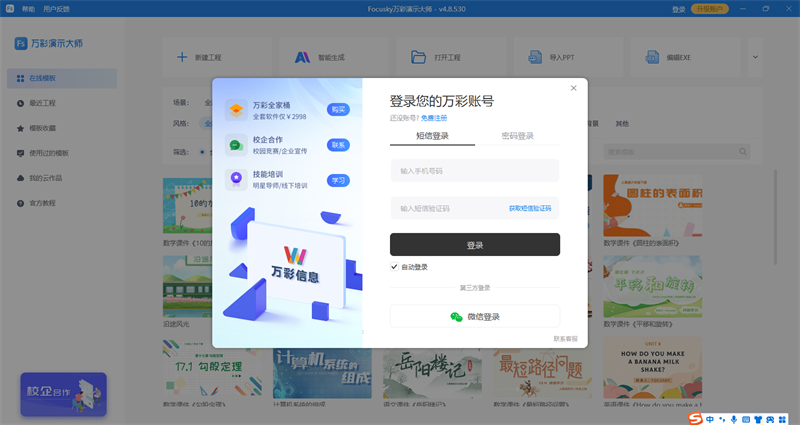Toggle the 自动登录 checkbox
The width and height of the screenshot is (800, 425).
394,267
